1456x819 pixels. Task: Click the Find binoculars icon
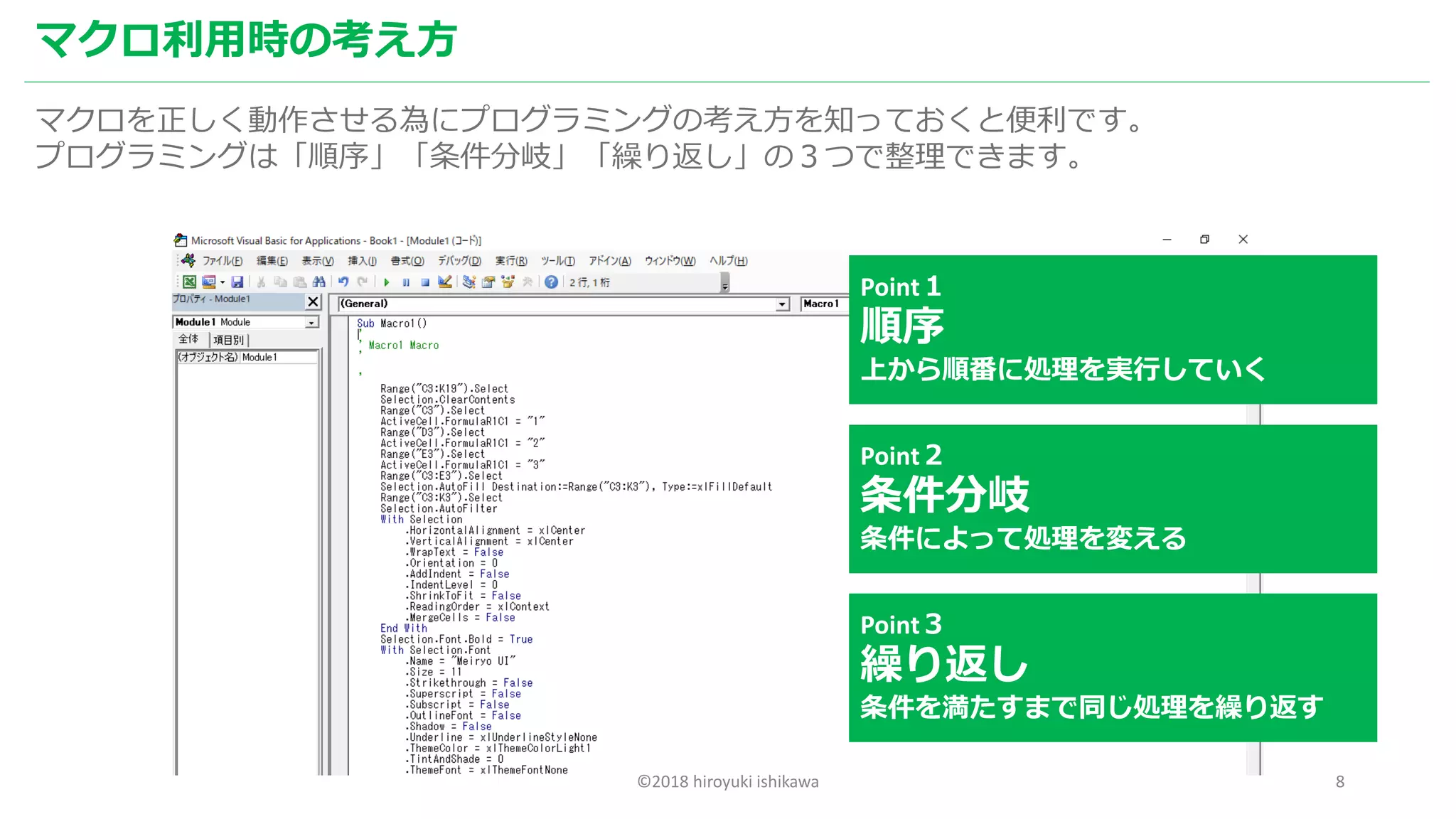click(318, 282)
